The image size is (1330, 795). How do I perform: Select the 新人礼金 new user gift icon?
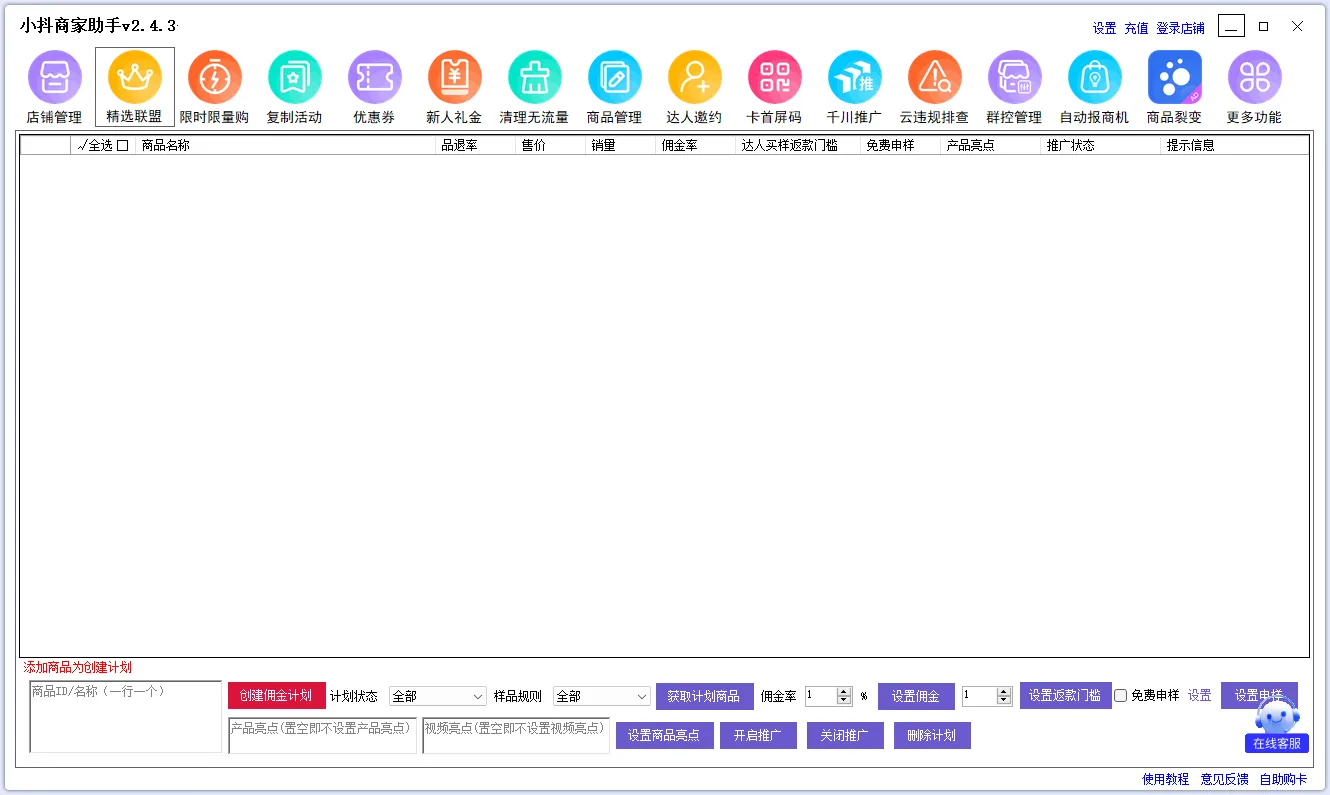click(x=454, y=78)
